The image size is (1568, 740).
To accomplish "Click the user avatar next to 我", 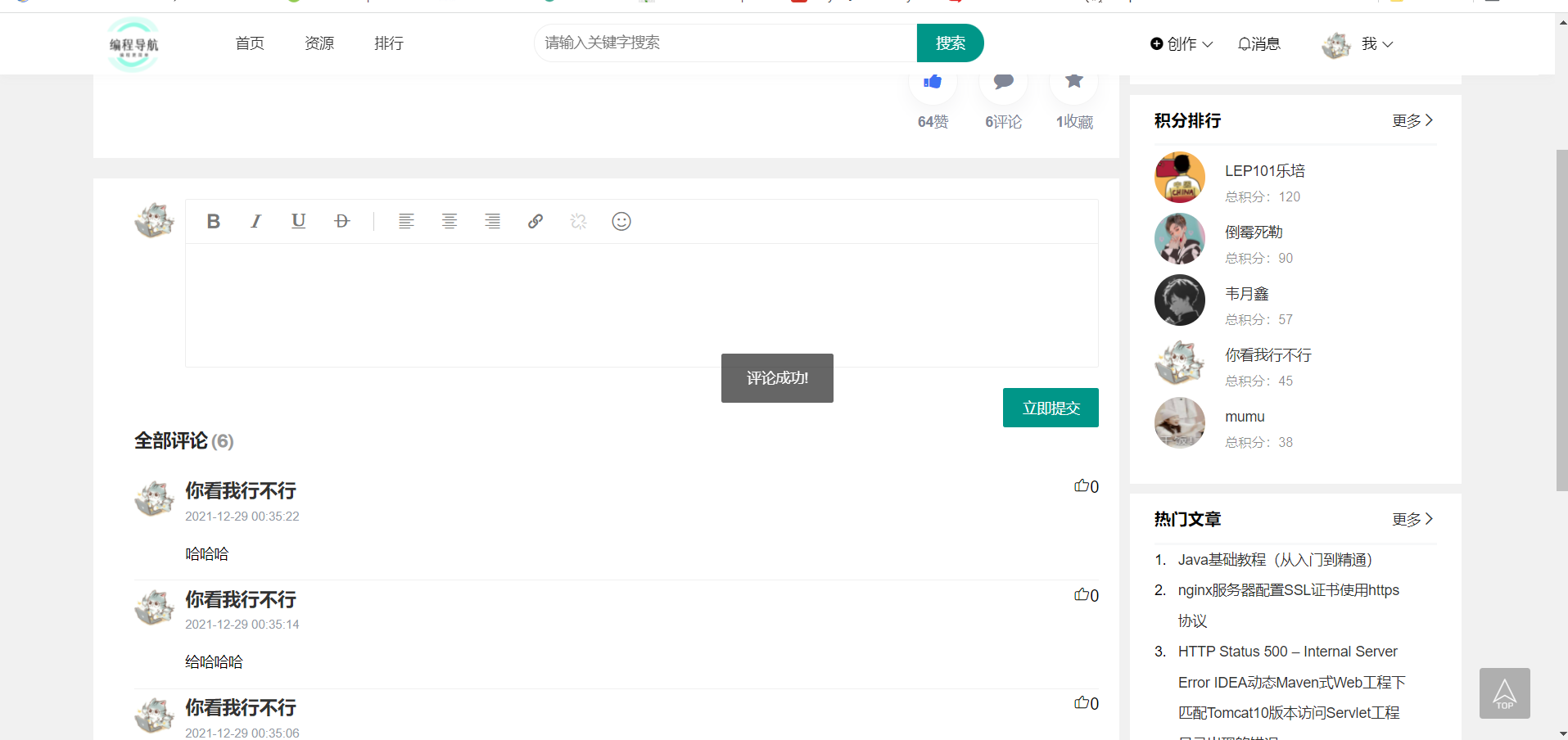I will pyautogui.click(x=1336, y=45).
